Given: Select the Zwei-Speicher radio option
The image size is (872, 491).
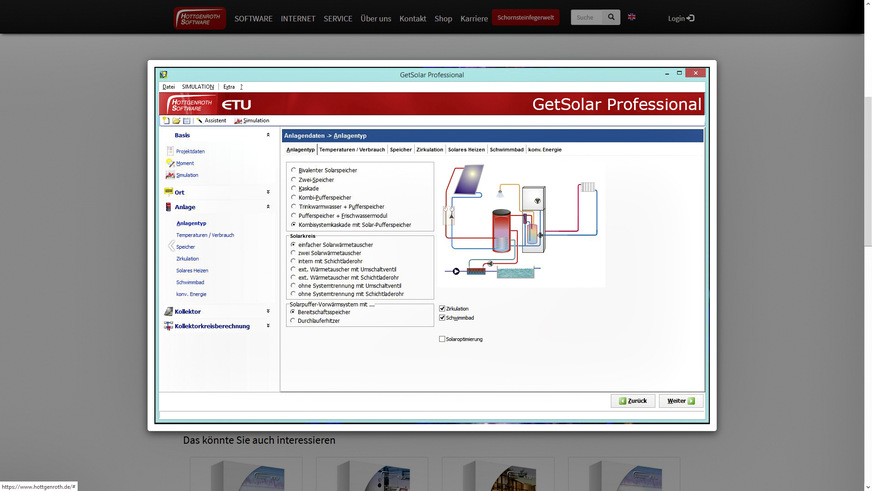Looking at the screenshot, I should (293, 179).
